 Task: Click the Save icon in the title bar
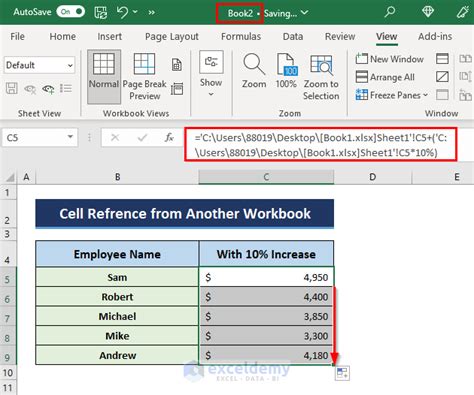pyautogui.click(x=101, y=12)
